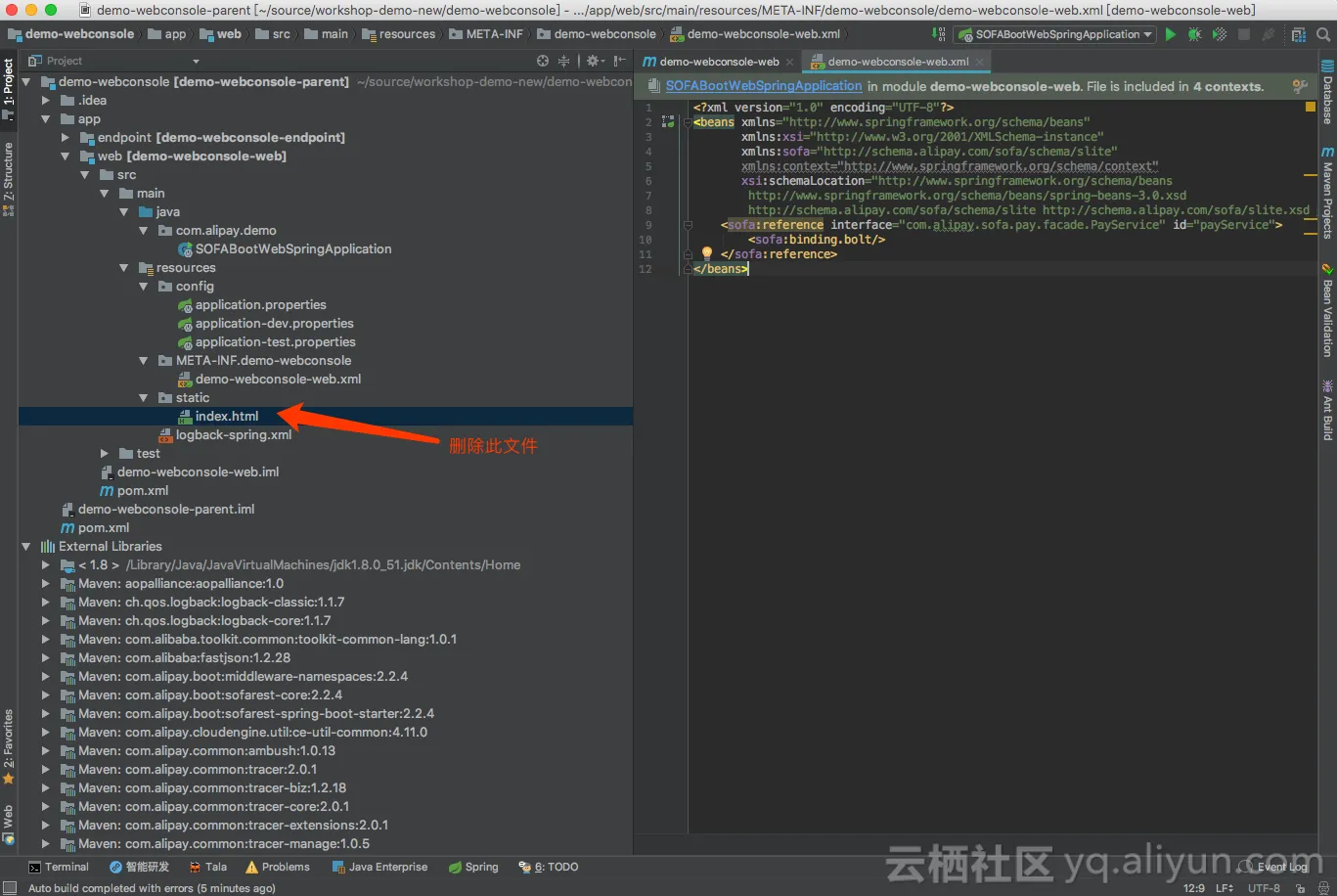Viewport: 1337px width, 896px height.
Task: Collapse the static folder
Action: [x=144, y=397]
